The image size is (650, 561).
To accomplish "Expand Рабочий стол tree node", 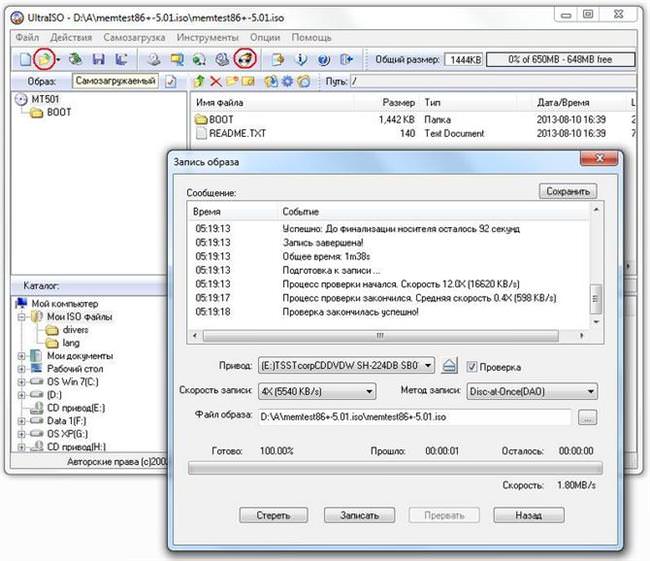I will tap(22, 369).
